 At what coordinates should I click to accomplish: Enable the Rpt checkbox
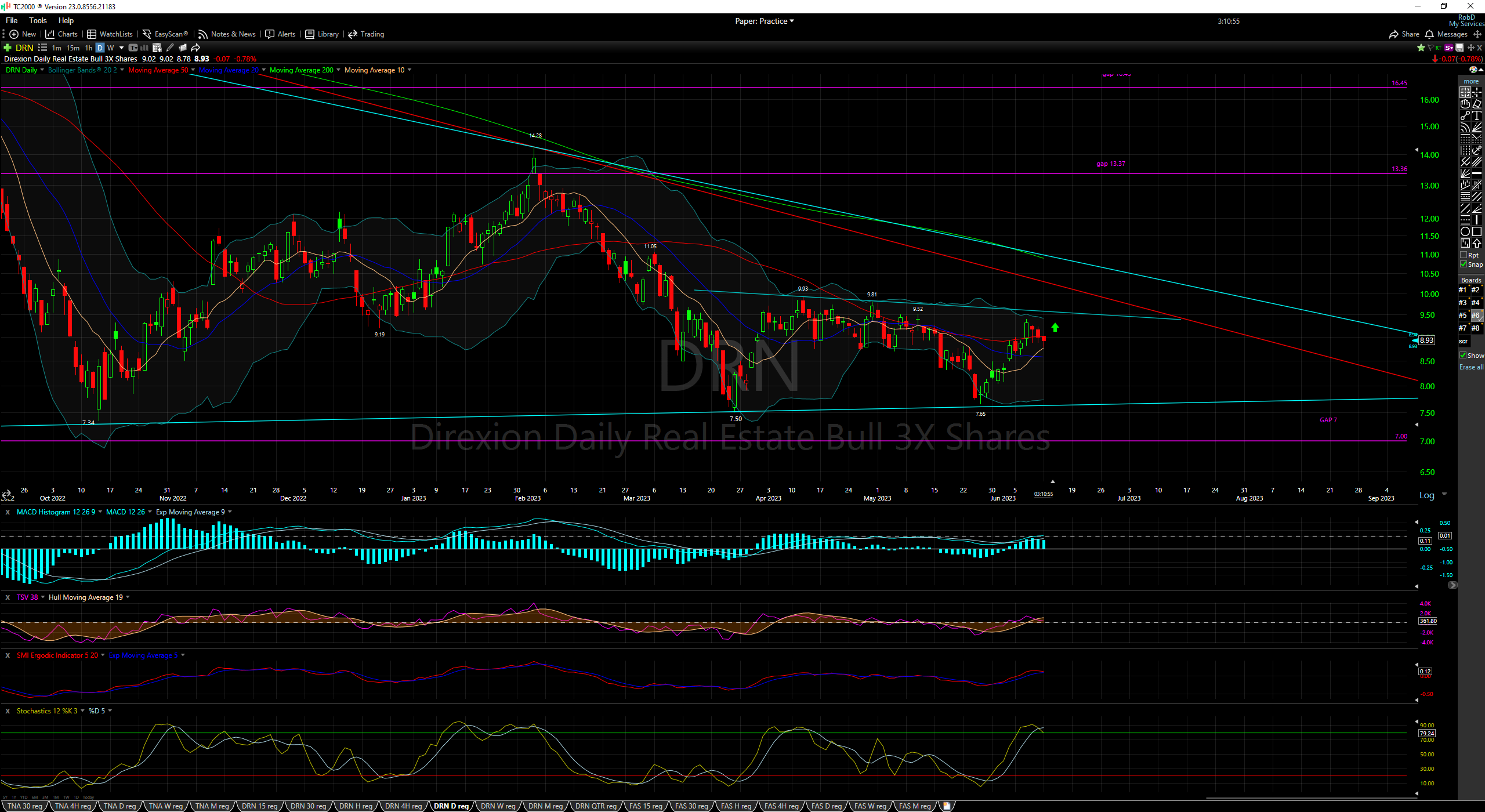1464,255
